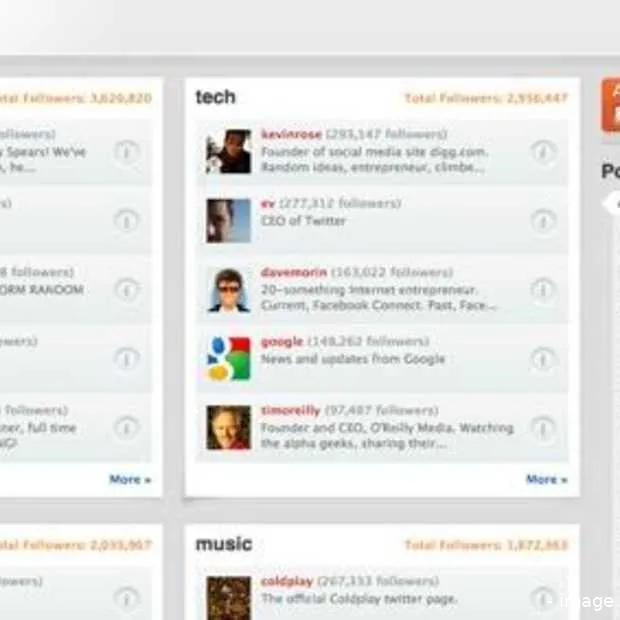Click More link in left category panel
Viewport: 620px width, 620px height.
pos(130,480)
